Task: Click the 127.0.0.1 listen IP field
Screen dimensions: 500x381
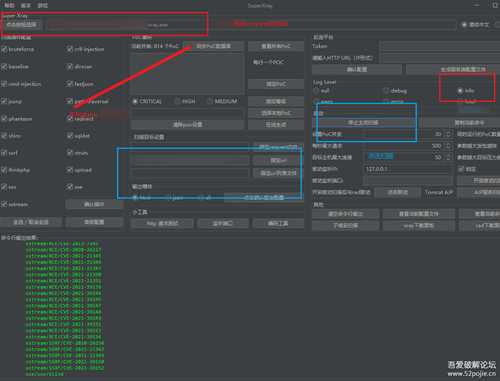Action: pos(408,169)
